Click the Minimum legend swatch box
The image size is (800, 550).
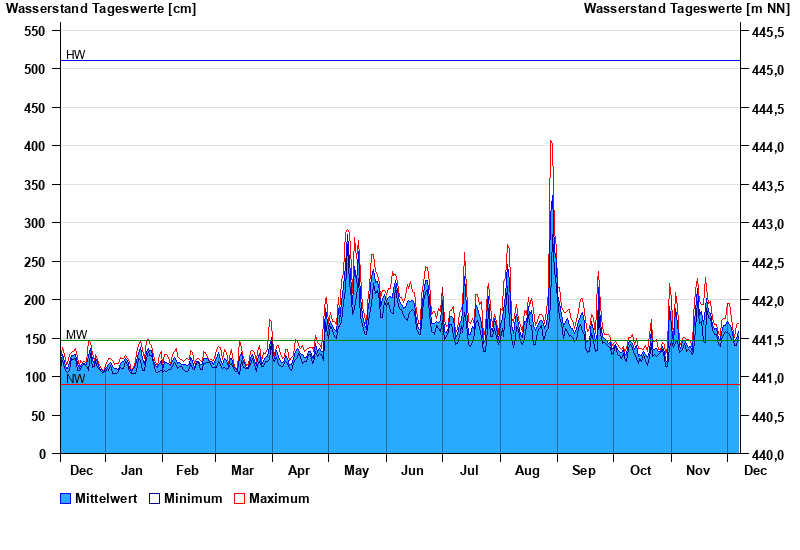click(x=154, y=499)
